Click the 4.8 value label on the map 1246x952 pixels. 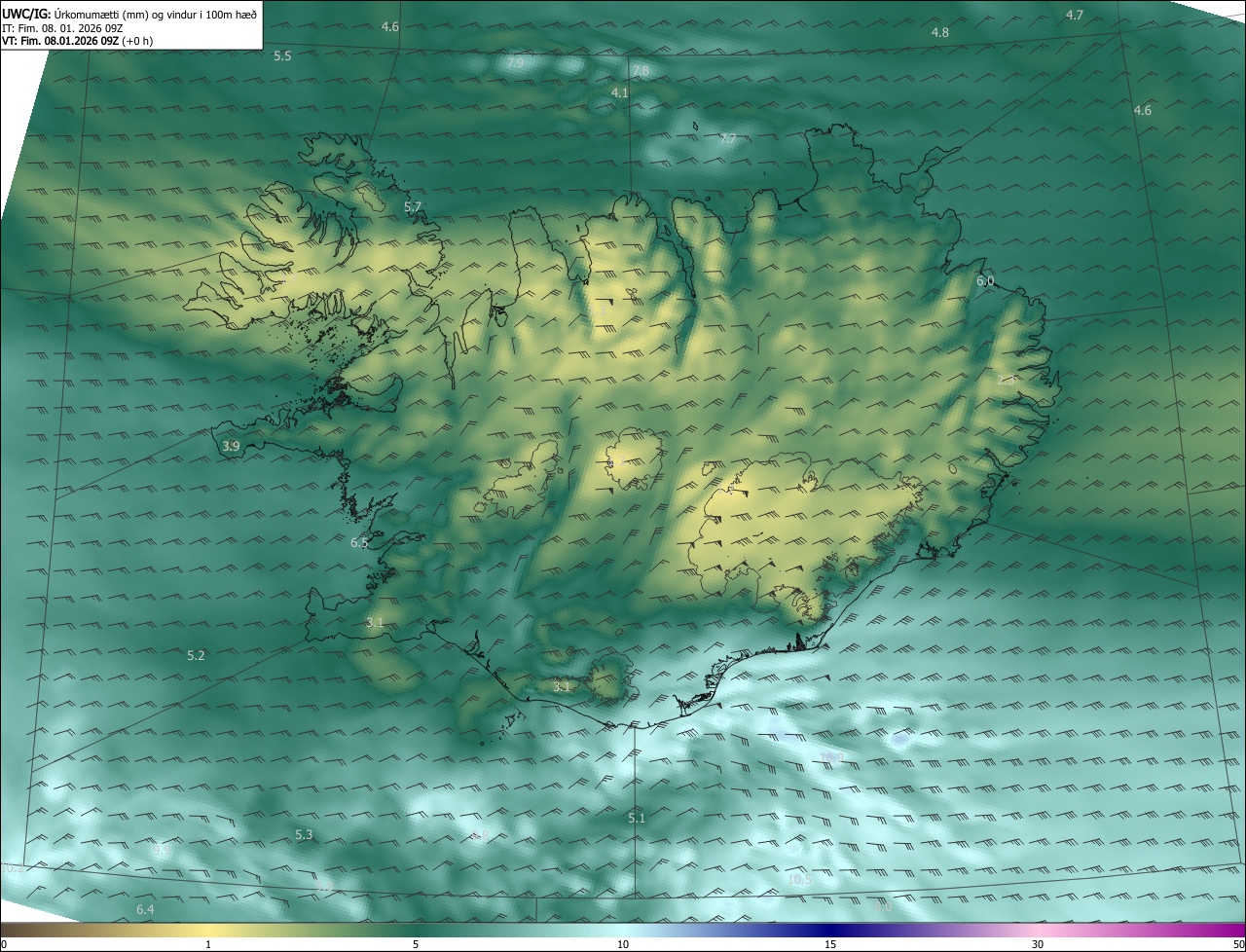tap(939, 33)
